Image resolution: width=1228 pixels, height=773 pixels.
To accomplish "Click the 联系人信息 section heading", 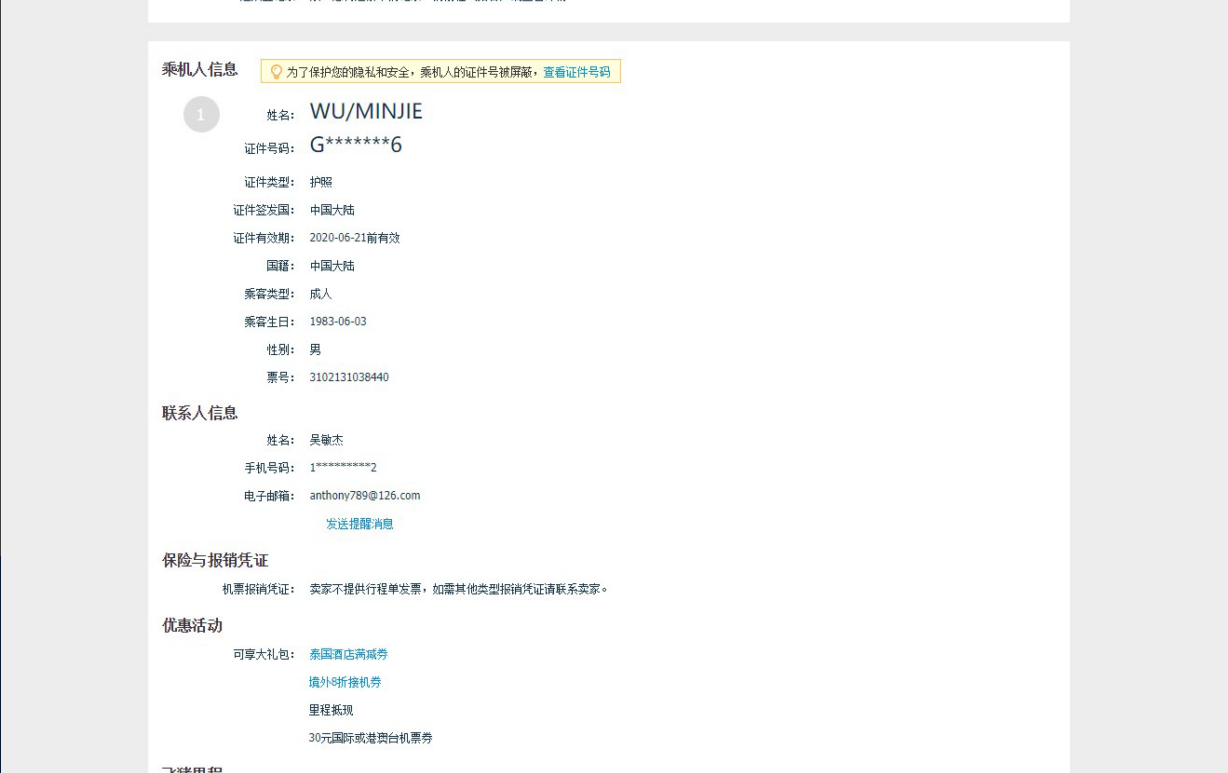I will [200, 413].
